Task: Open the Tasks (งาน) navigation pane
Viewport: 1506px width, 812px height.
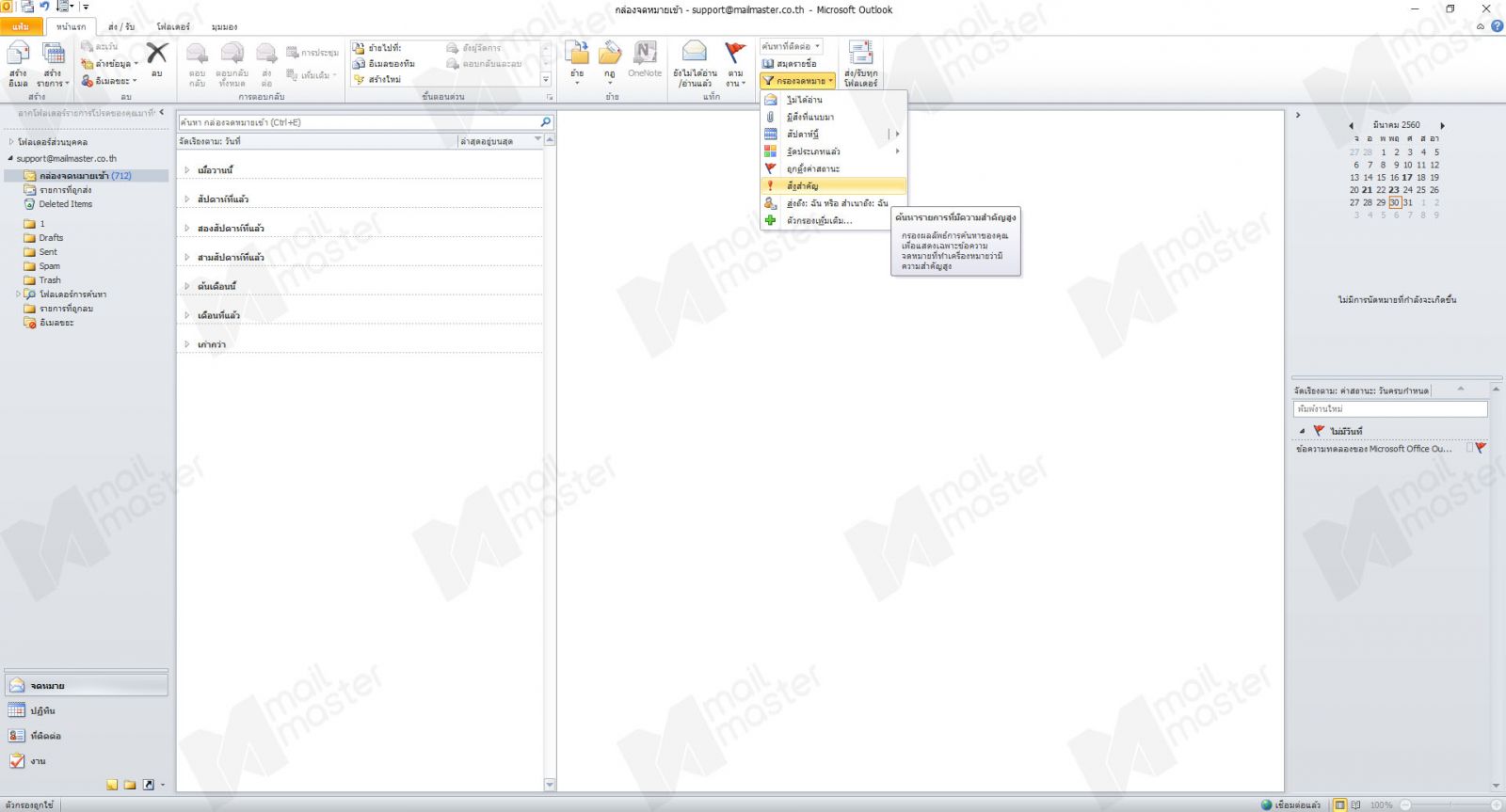Action: (86, 761)
